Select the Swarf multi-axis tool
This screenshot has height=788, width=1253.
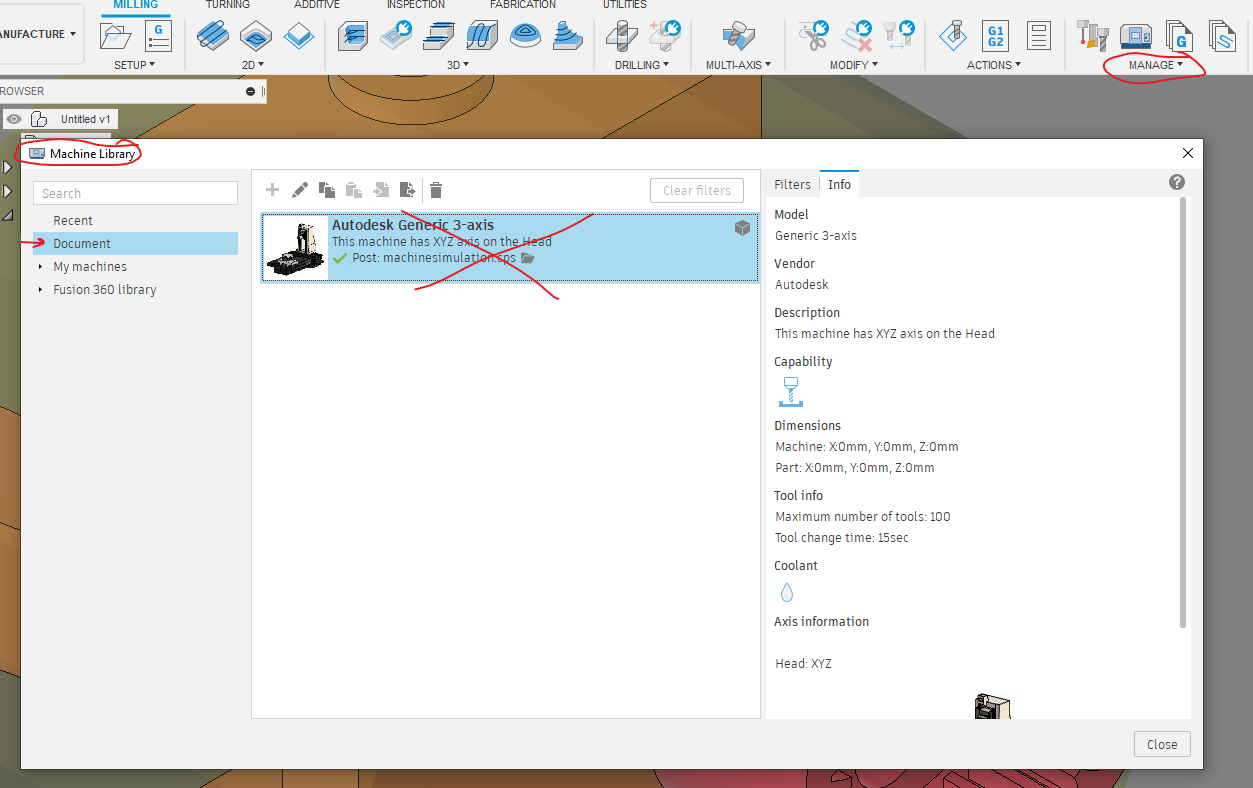click(x=738, y=37)
